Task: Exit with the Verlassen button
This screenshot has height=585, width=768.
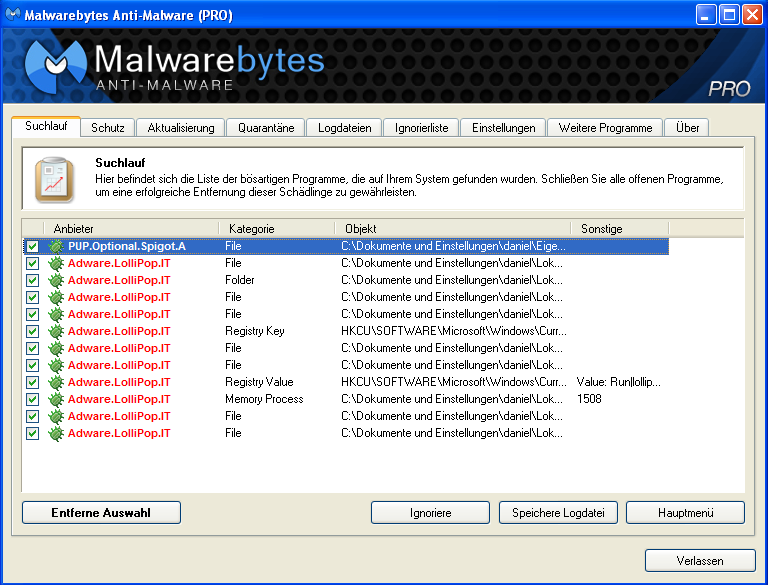Action: coord(700,561)
